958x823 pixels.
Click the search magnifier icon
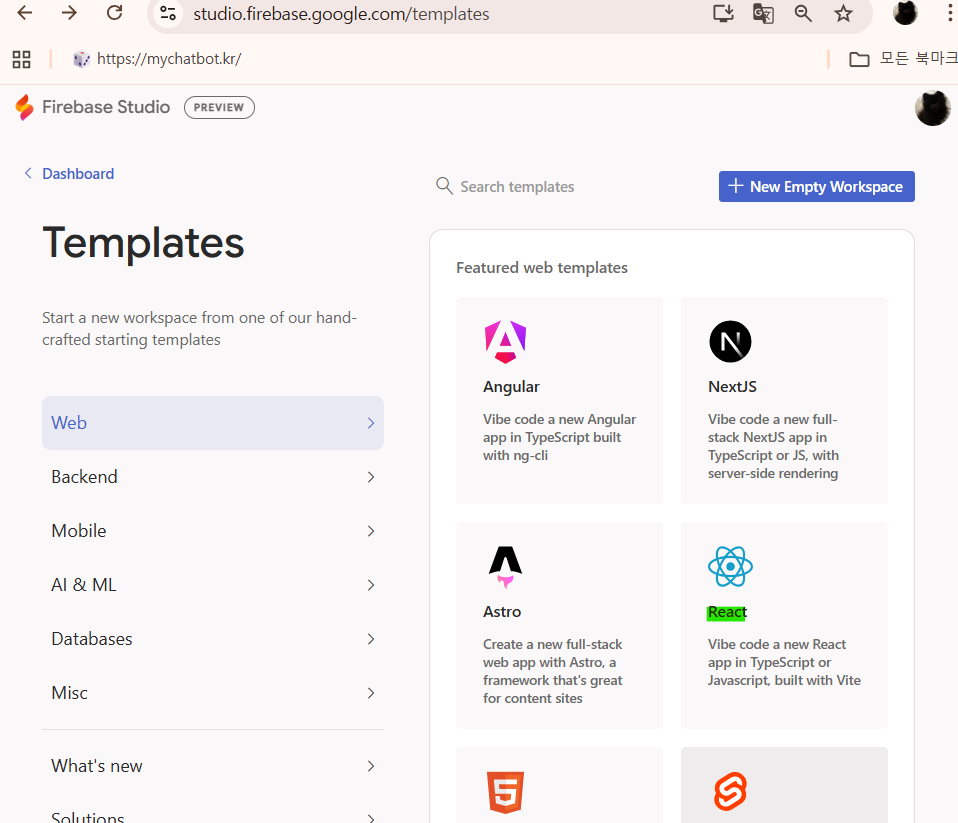coord(444,186)
